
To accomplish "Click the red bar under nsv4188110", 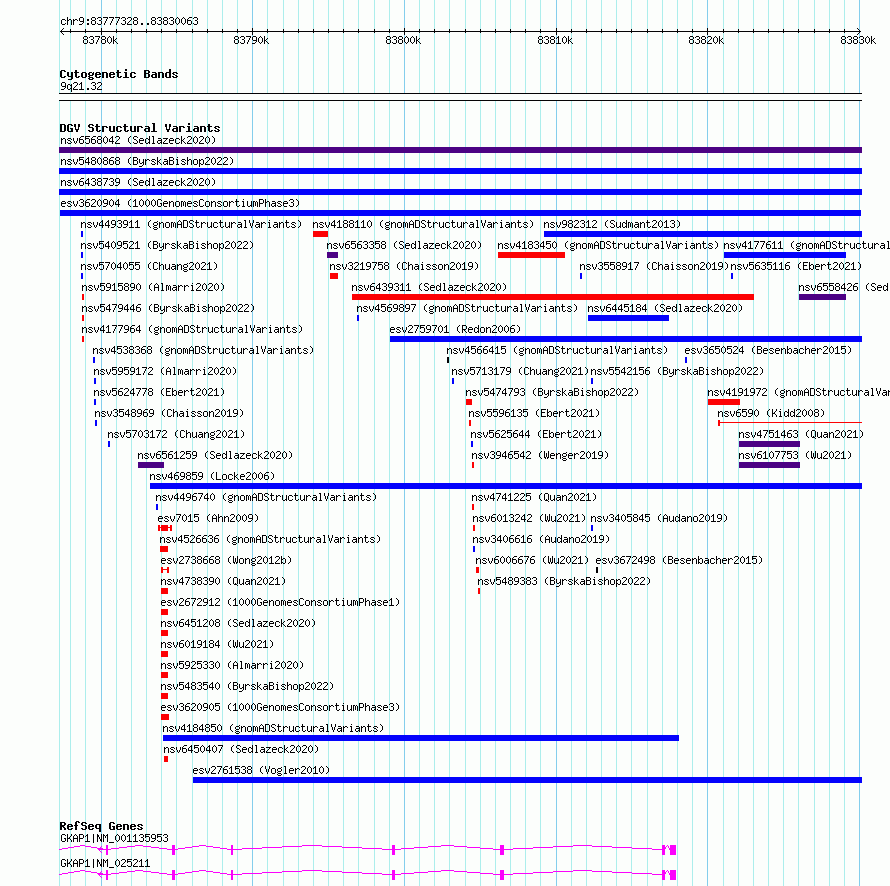I will [320, 234].
